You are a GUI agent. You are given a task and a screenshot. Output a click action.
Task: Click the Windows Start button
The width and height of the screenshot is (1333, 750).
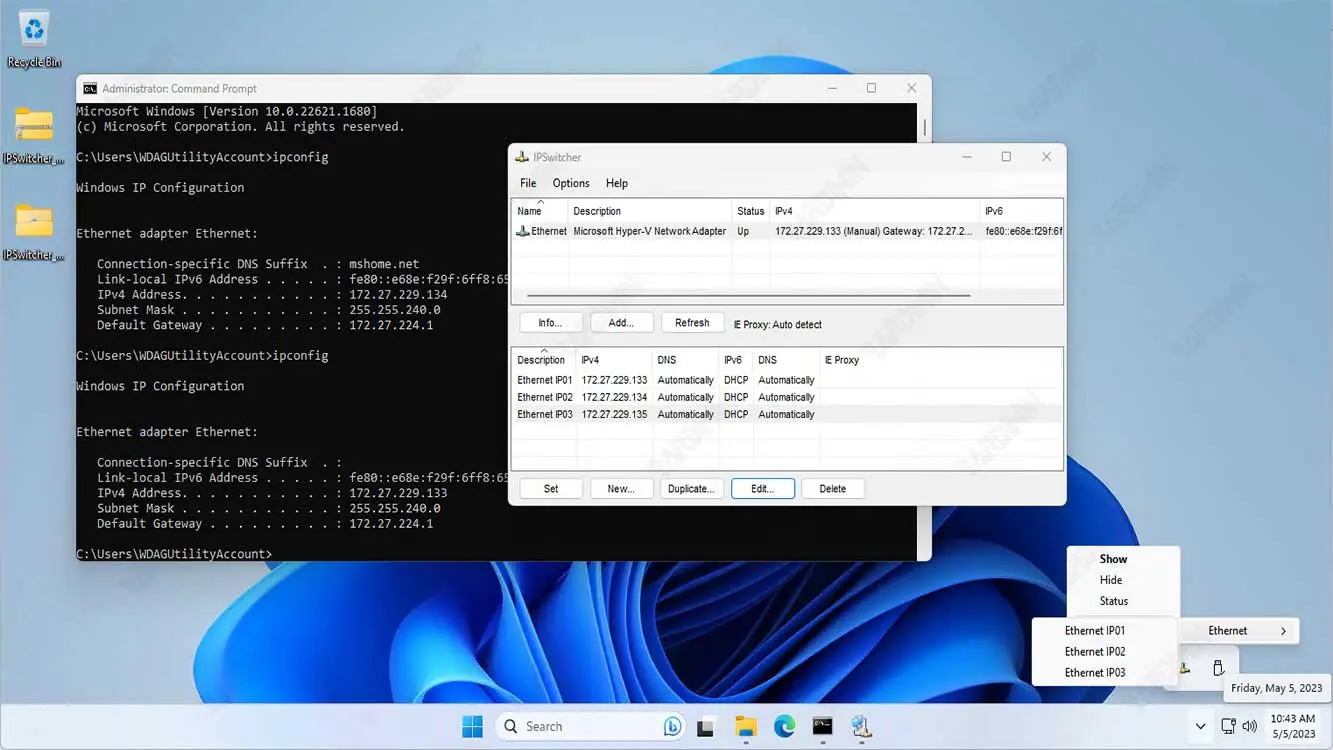(473, 726)
